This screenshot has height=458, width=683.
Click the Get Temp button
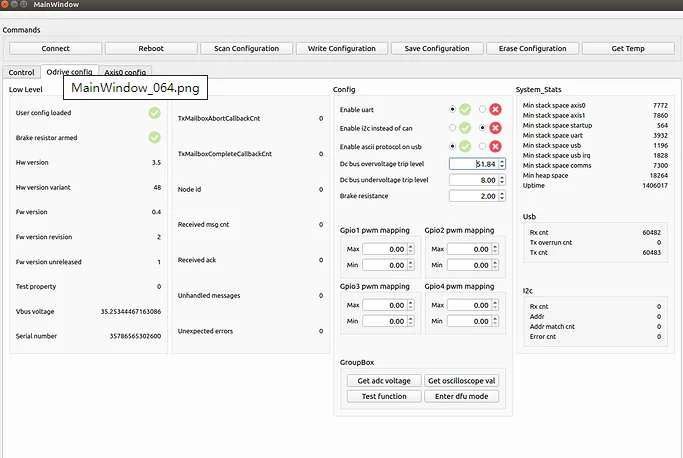[x=628, y=48]
